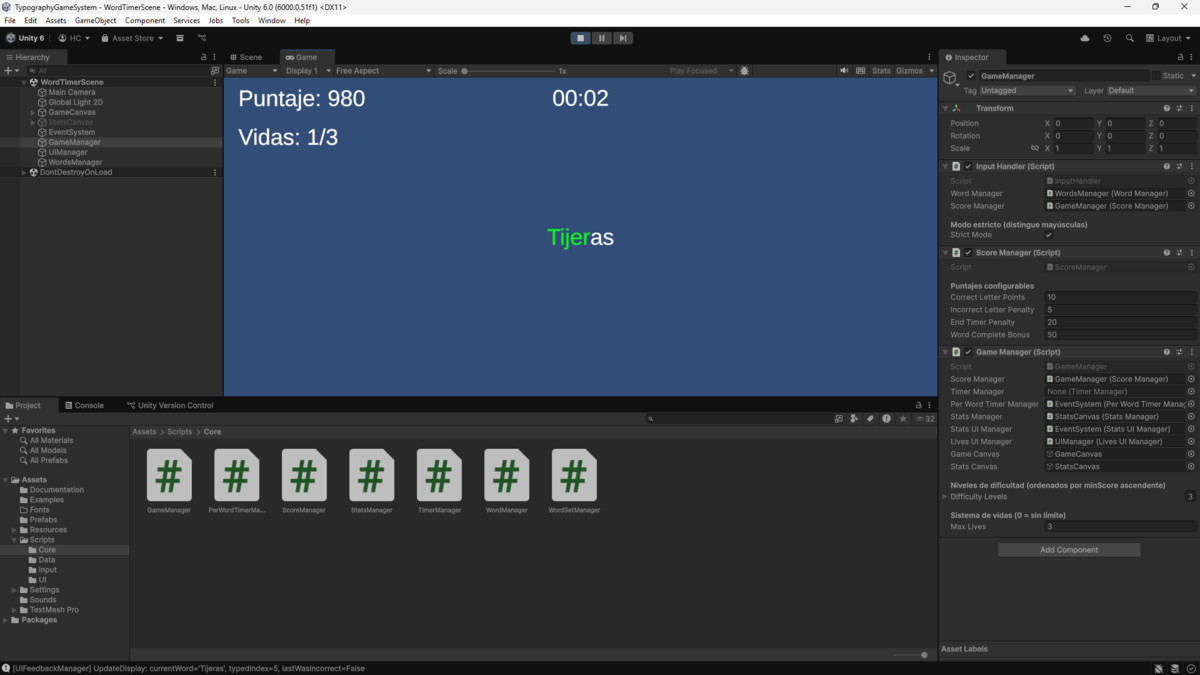Viewport: 1200px width, 675px height.
Task: Lock the Hierarchy panel
Action: pyautogui.click(x=204, y=57)
